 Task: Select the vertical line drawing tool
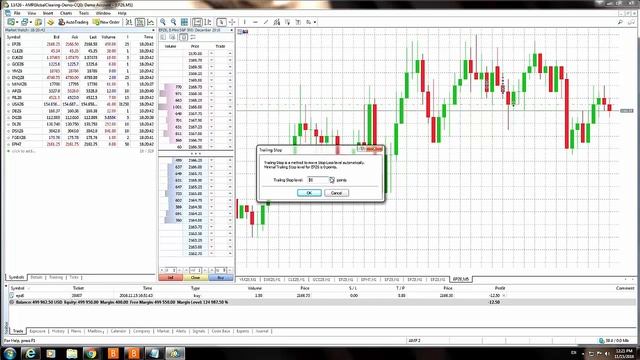coord(244,22)
